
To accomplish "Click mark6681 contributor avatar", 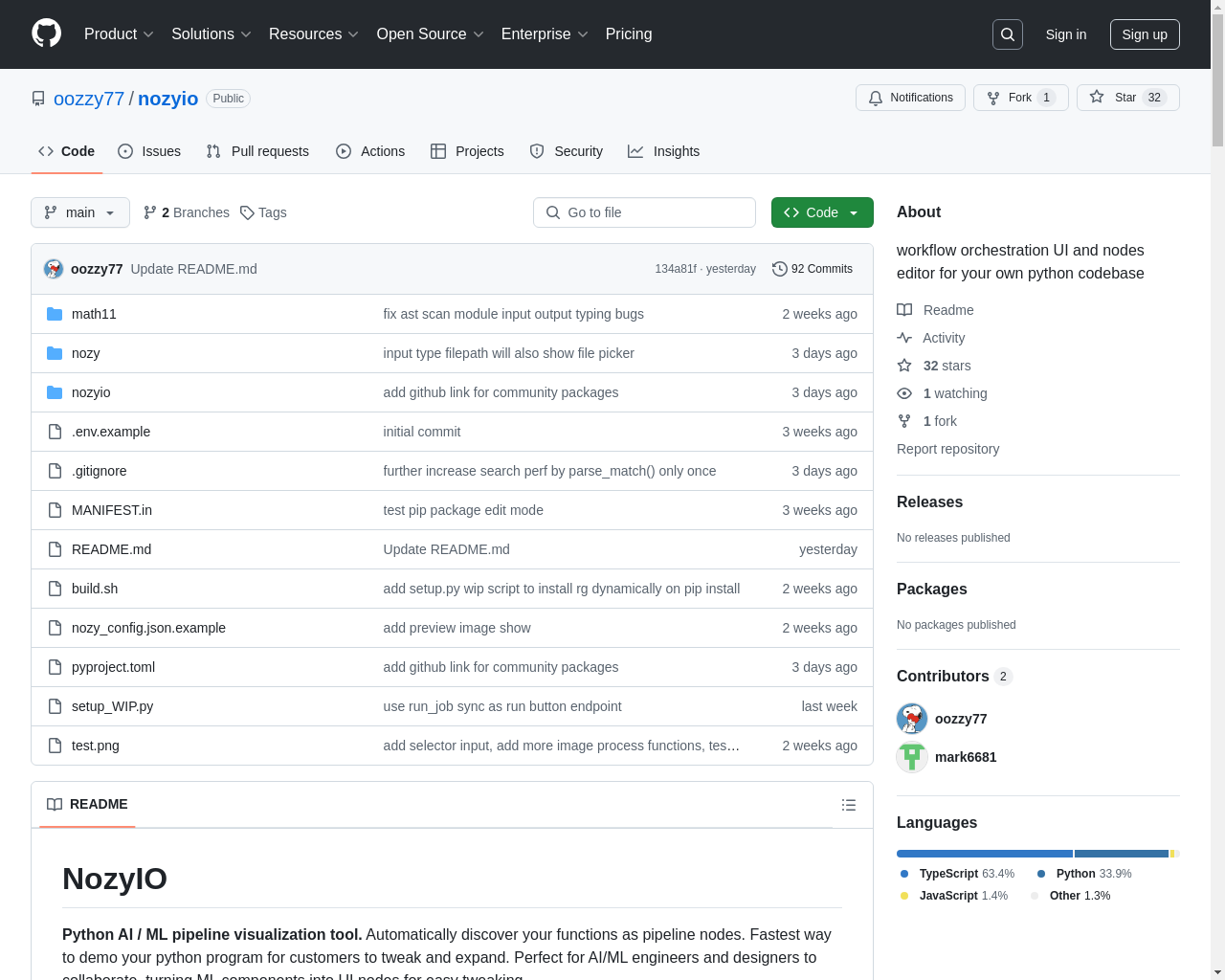I will 912,757.
